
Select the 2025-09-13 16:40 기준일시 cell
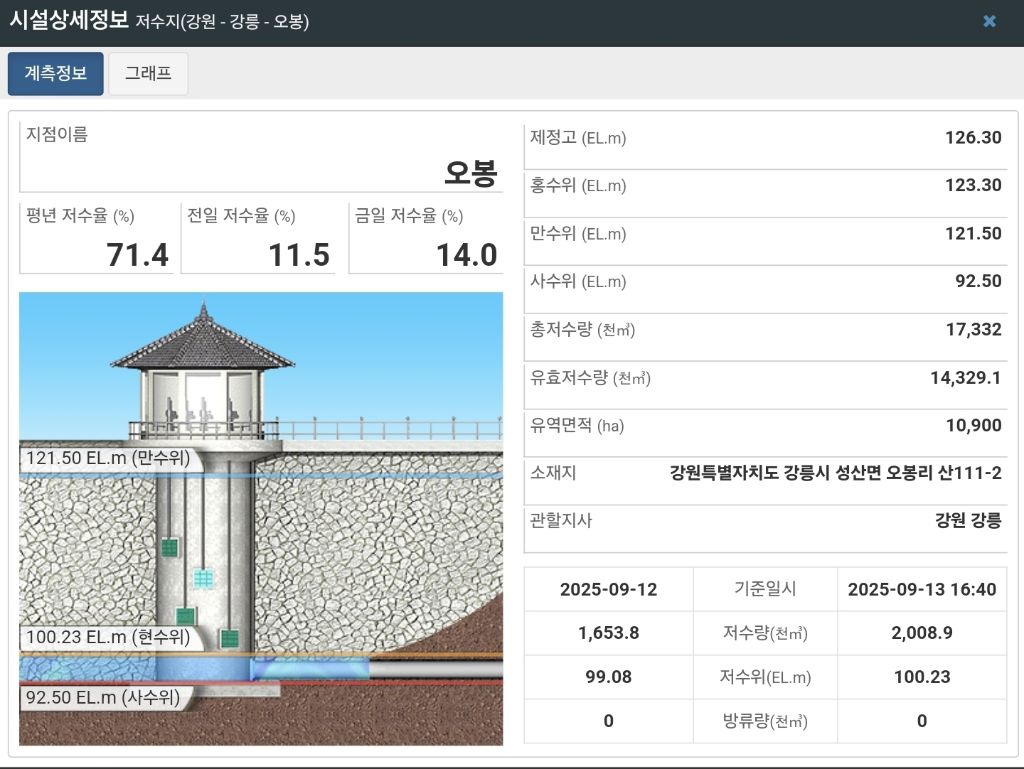click(x=921, y=589)
